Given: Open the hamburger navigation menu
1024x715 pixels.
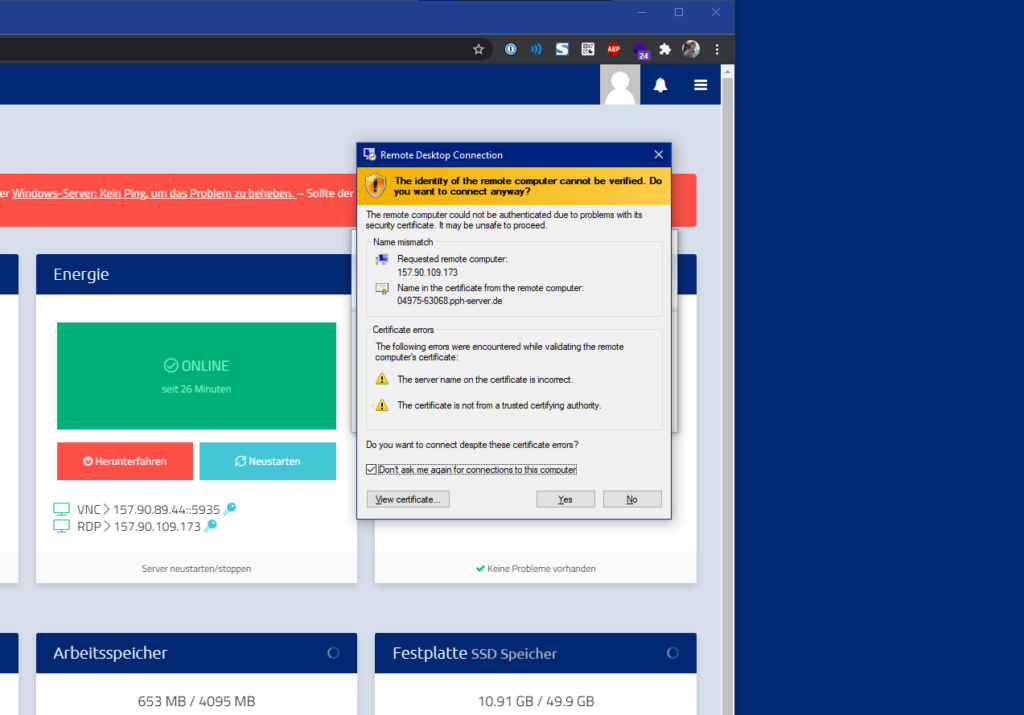Looking at the screenshot, I should pos(700,85).
